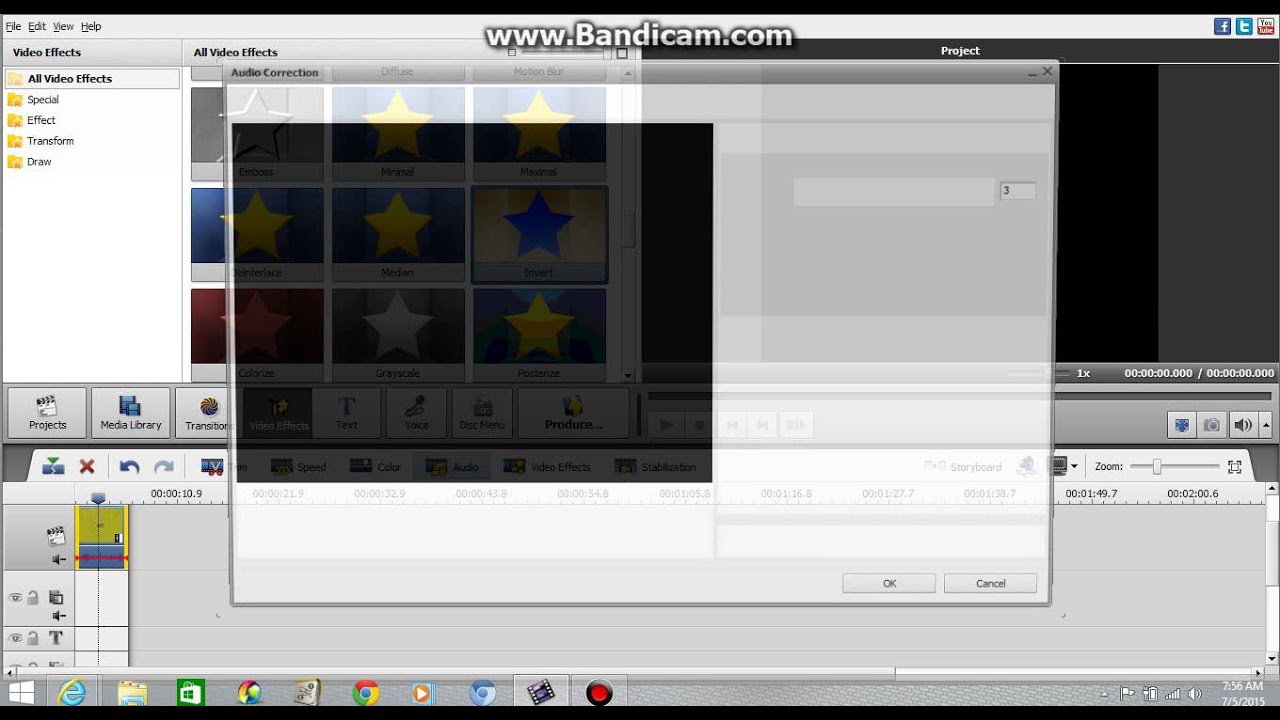Select the Special effects folder
Screen dimensions: 1280x720
[43, 100]
